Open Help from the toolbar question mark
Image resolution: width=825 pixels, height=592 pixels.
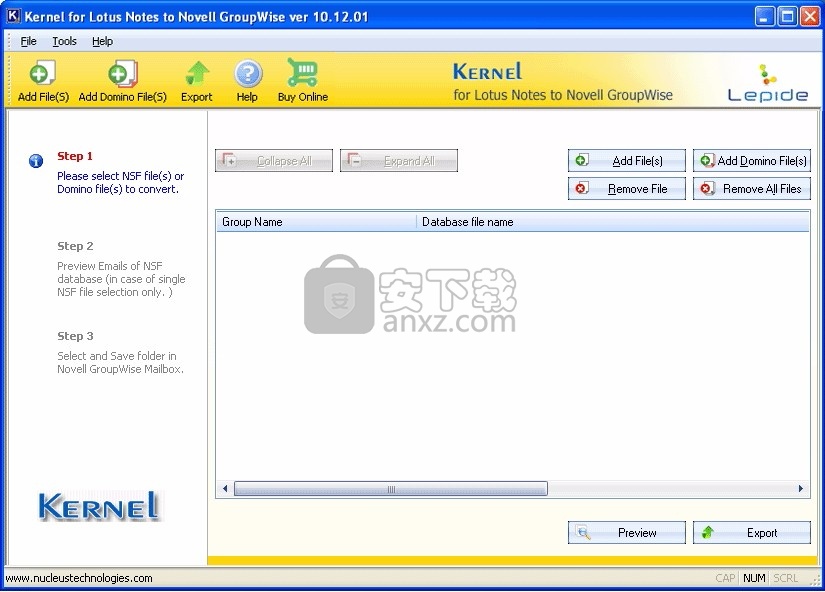coord(248,74)
